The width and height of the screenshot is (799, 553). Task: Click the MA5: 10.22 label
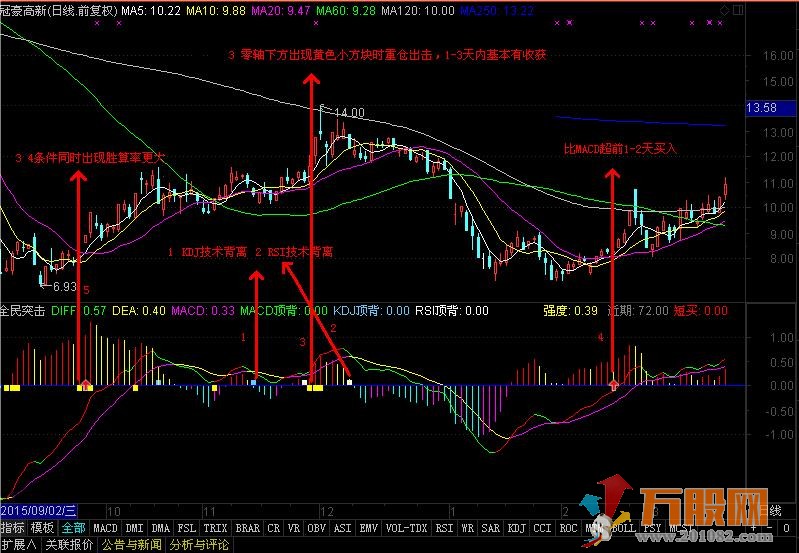[x=151, y=10]
